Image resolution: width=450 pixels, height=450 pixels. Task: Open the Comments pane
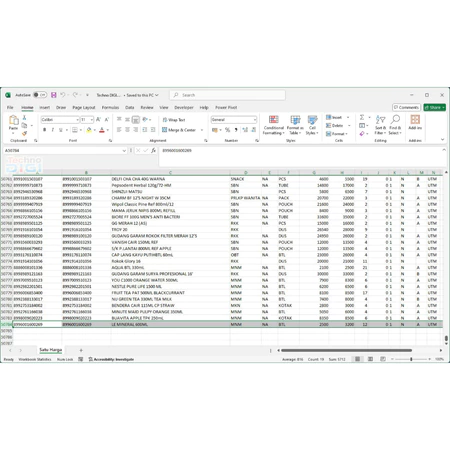(x=406, y=107)
